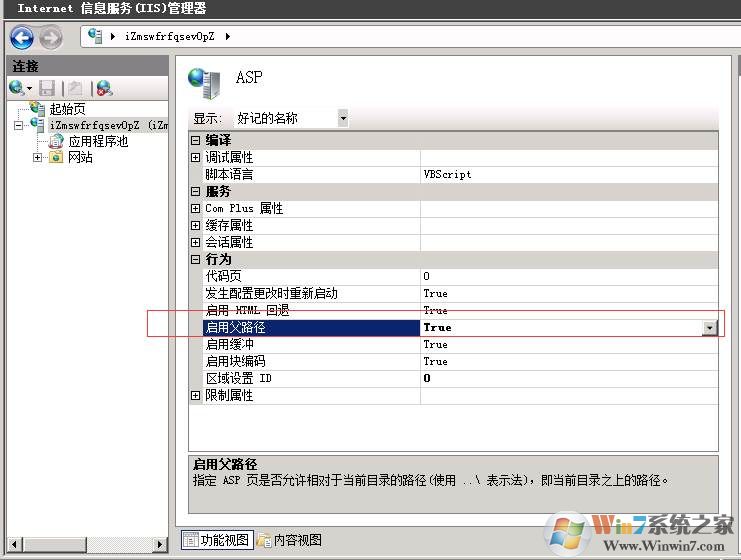Click True value for 发生配置更改时重新启动

tap(569, 293)
